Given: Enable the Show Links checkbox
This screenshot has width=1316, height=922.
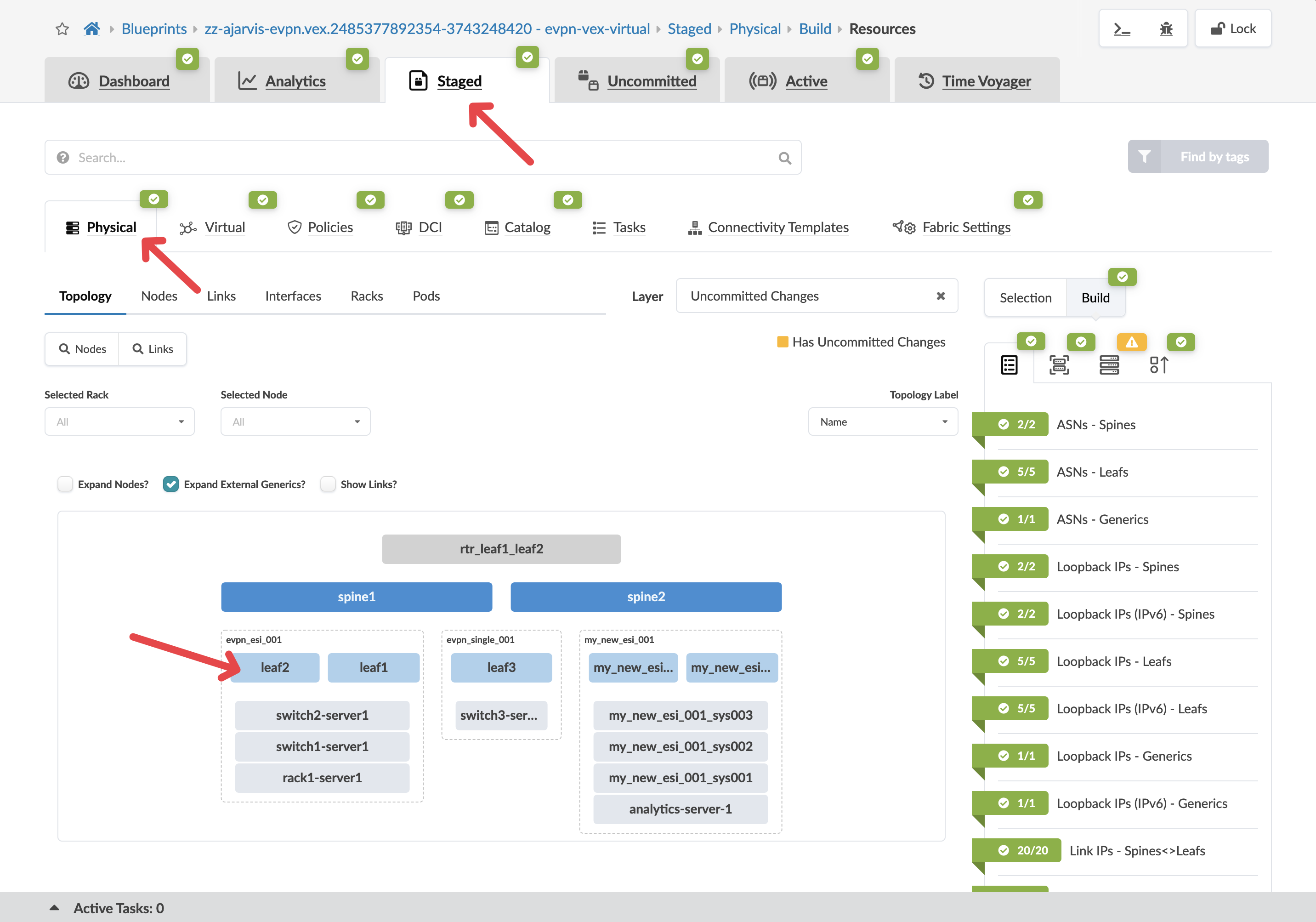Looking at the screenshot, I should [328, 484].
